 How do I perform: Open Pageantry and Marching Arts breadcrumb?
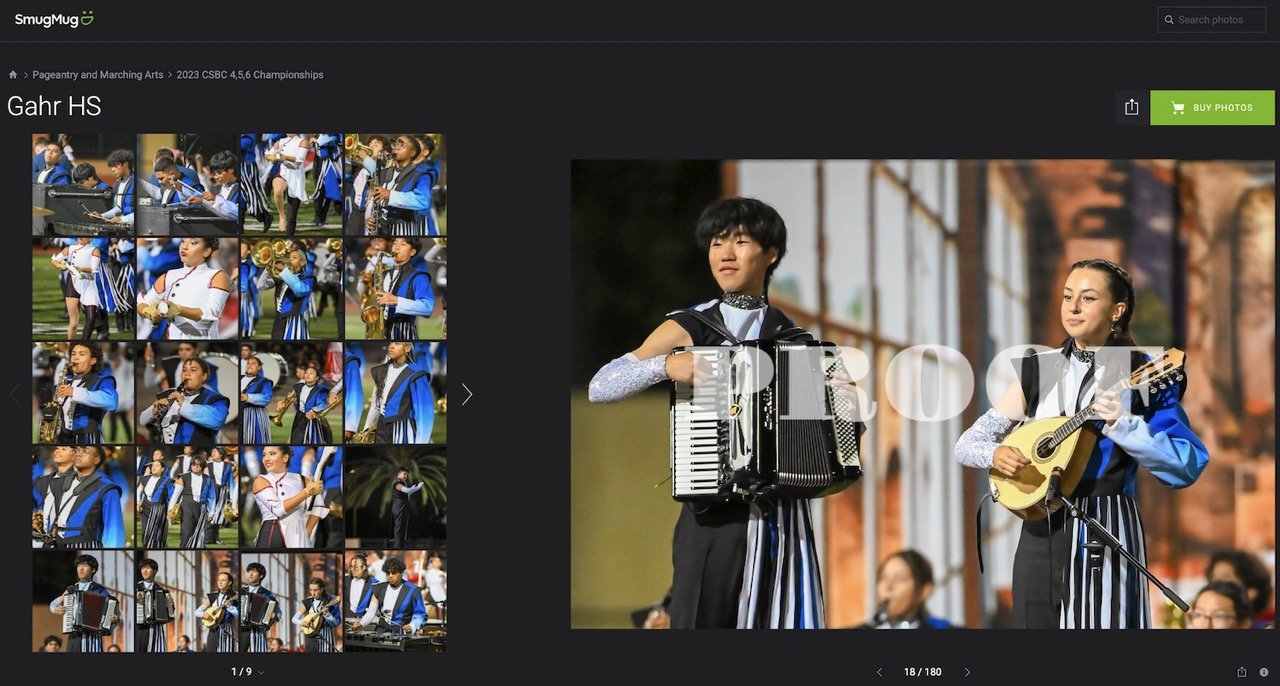[98, 75]
